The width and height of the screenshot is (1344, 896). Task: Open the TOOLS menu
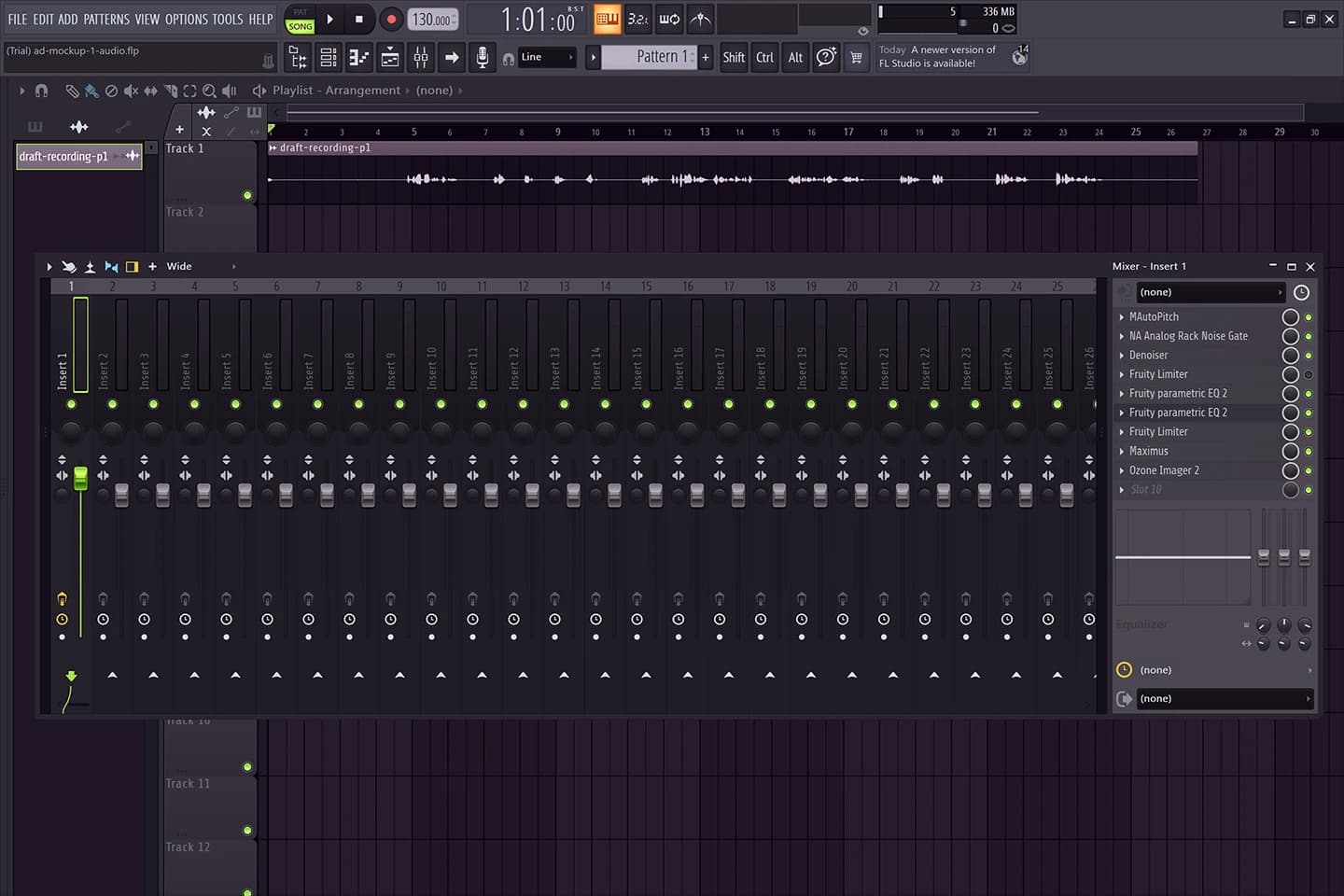point(228,19)
